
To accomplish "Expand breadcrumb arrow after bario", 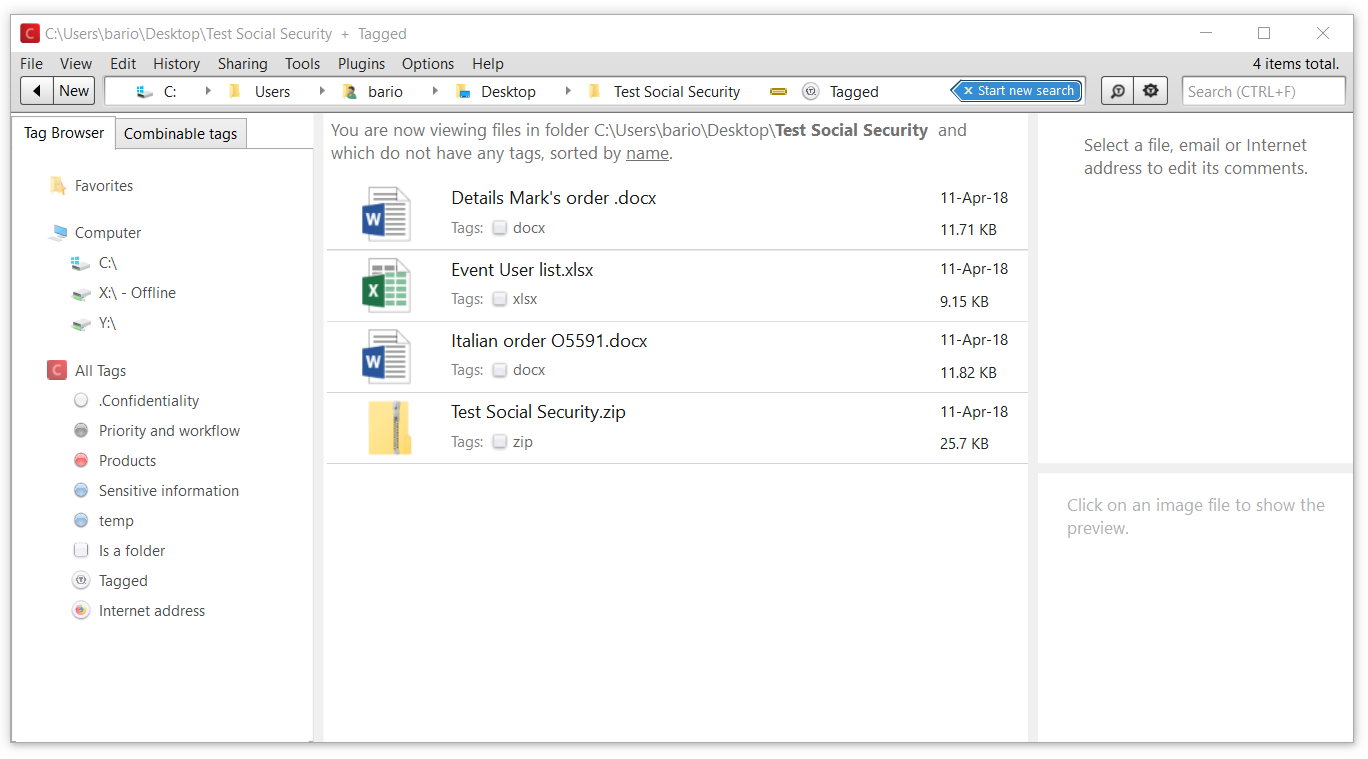I will point(435,91).
